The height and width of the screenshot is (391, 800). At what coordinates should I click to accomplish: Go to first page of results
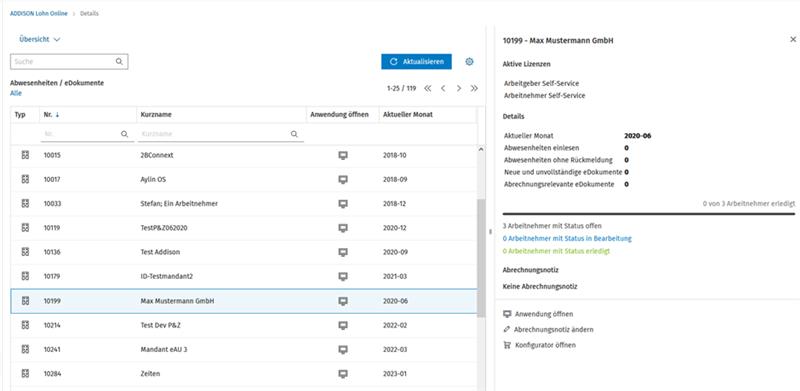(x=428, y=88)
